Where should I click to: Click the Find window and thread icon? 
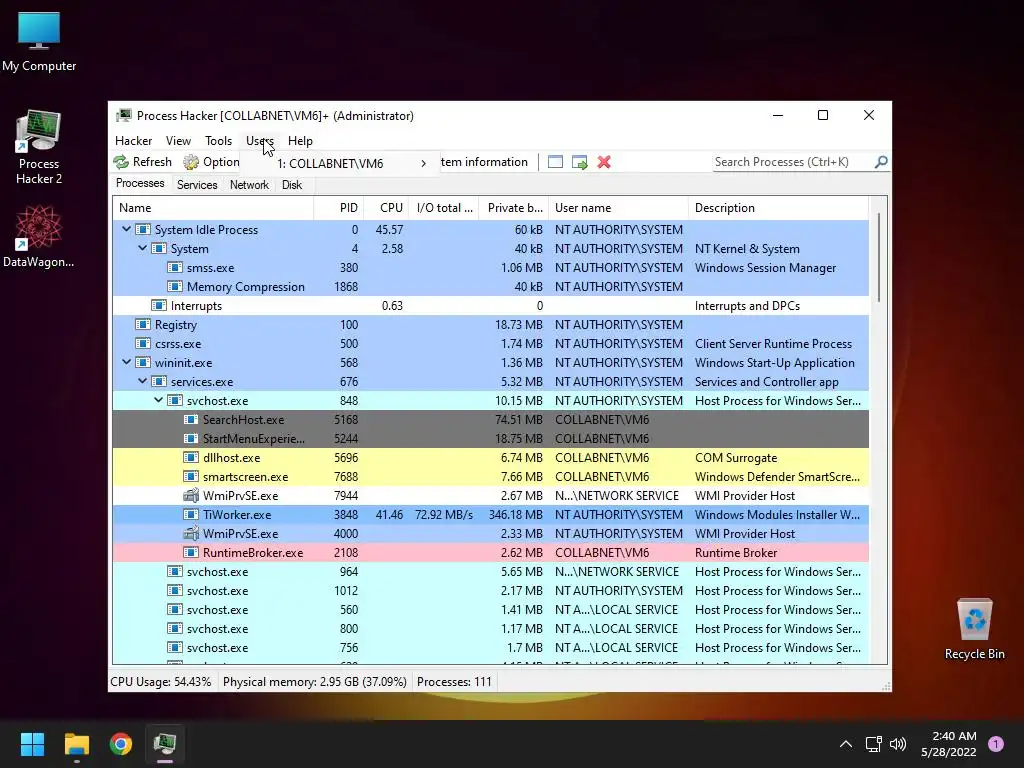point(579,162)
